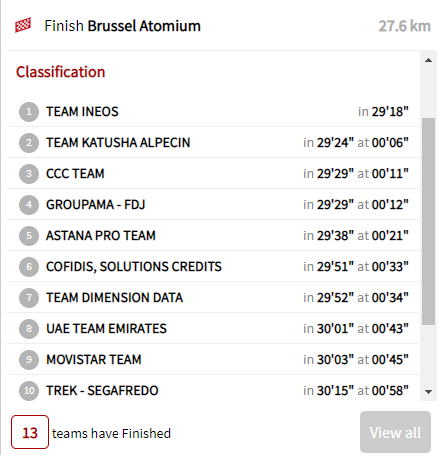Image resolution: width=442 pixels, height=461 pixels.
Task: Click the rank 6 badge beside Cofidis
Action: click(x=29, y=267)
